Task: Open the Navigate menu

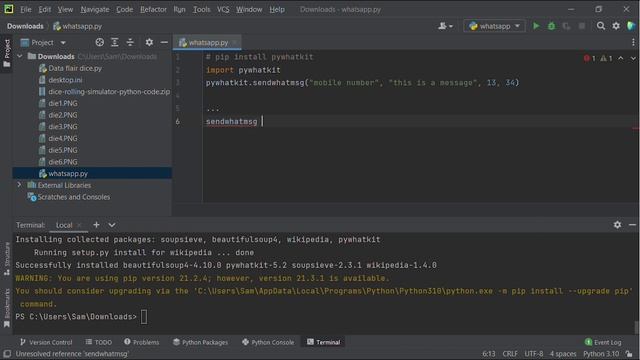Action: click(95, 9)
